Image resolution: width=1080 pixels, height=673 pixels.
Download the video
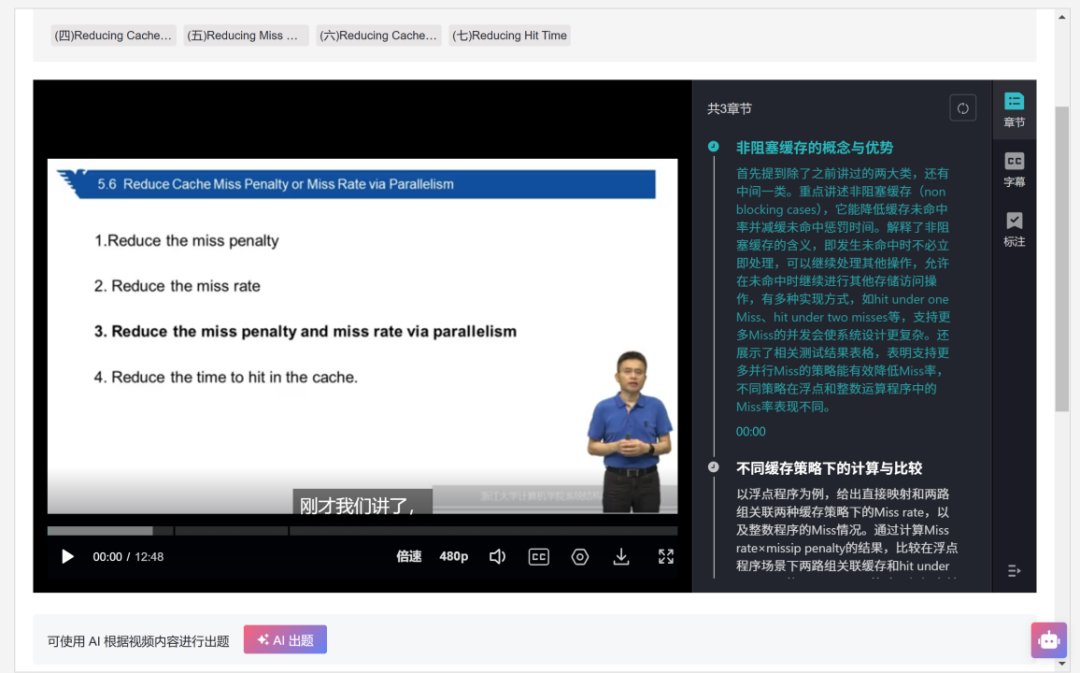coord(621,557)
